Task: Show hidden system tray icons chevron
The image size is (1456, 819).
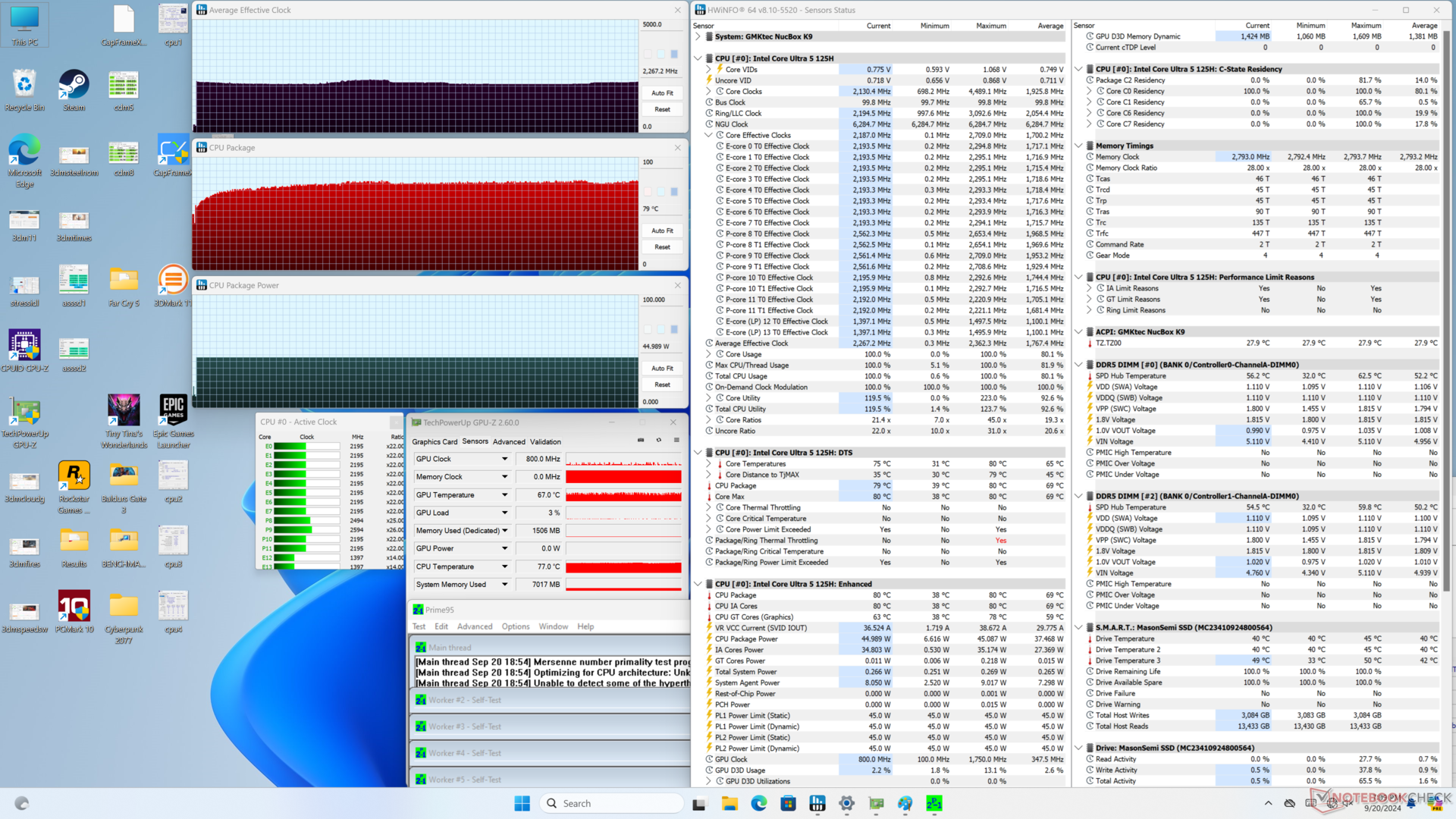Action: (1268, 803)
